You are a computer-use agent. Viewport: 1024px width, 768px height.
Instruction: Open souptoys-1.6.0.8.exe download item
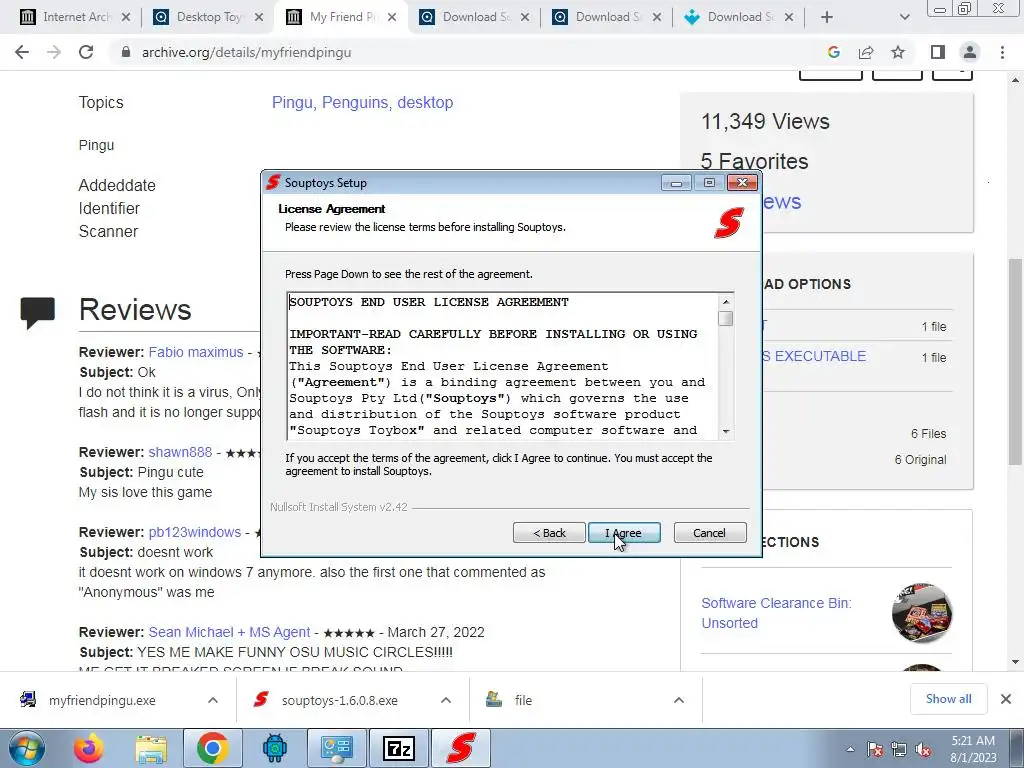point(340,700)
